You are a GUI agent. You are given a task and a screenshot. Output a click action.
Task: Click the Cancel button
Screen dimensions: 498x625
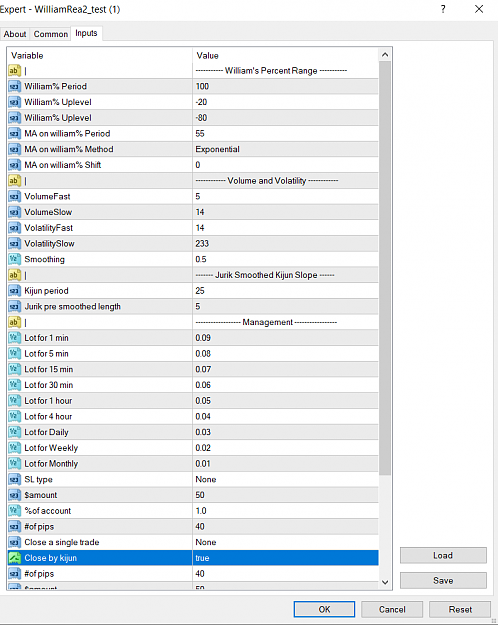[x=392, y=609]
